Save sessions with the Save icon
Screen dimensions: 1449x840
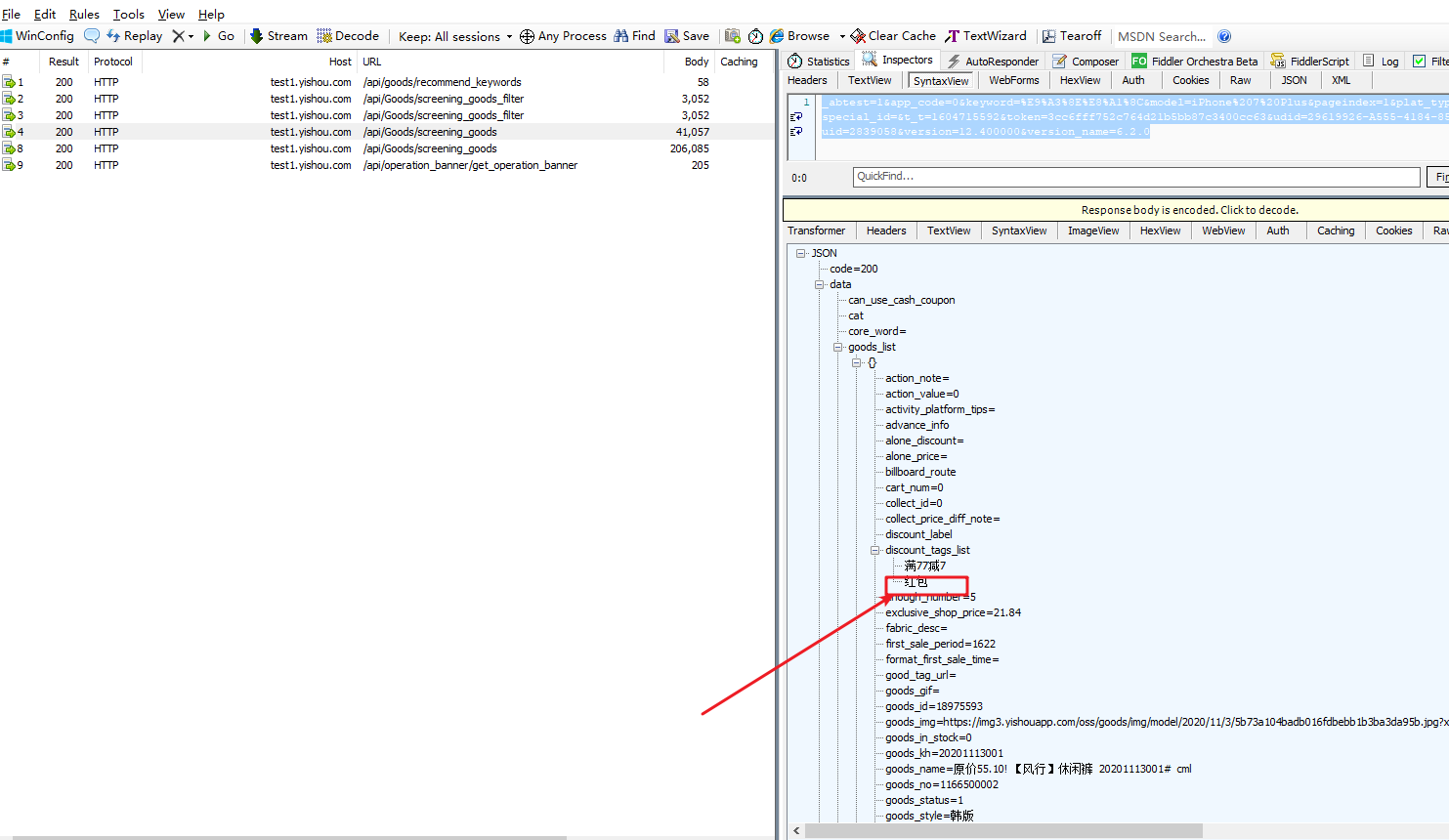click(687, 36)
